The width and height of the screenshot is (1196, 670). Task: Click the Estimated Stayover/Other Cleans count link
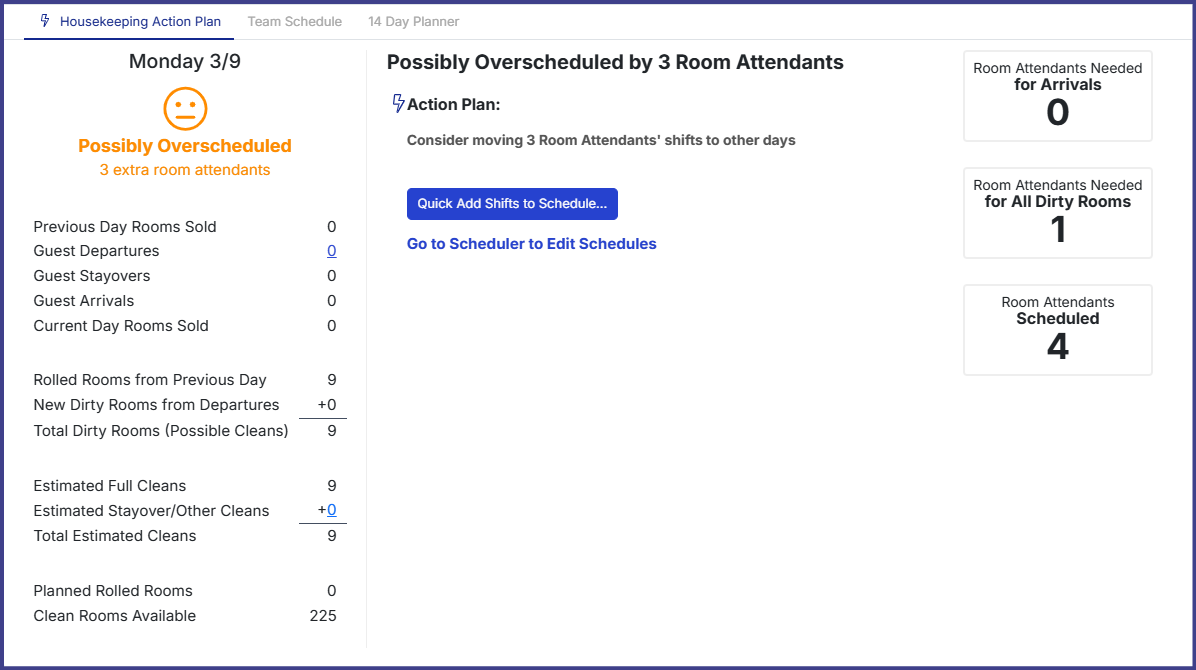click(x=332, y=511)
